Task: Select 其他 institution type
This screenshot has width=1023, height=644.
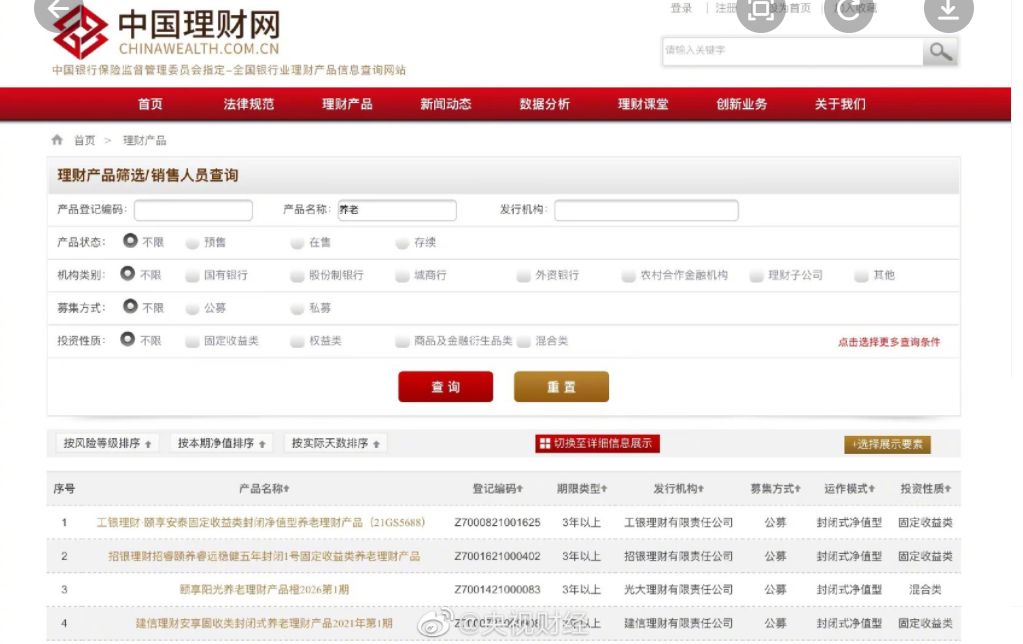Action: coord(861,276)
